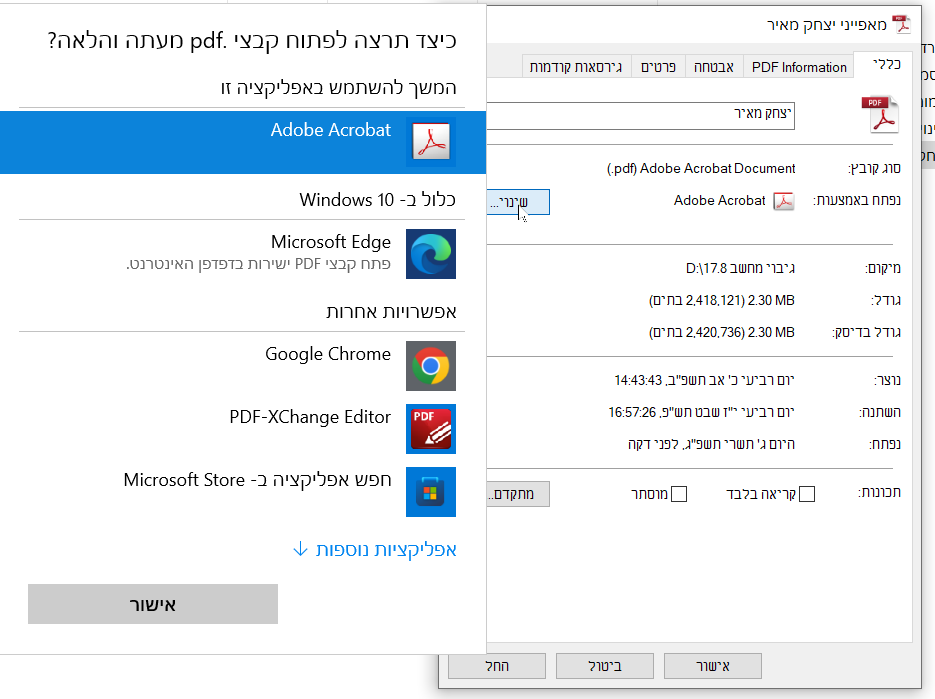935x699 pixels.
Task: Click the Edge description 'פתח קבצי PDF ישירות בדפדפן האינטרנט'
Action: (258, 264)
